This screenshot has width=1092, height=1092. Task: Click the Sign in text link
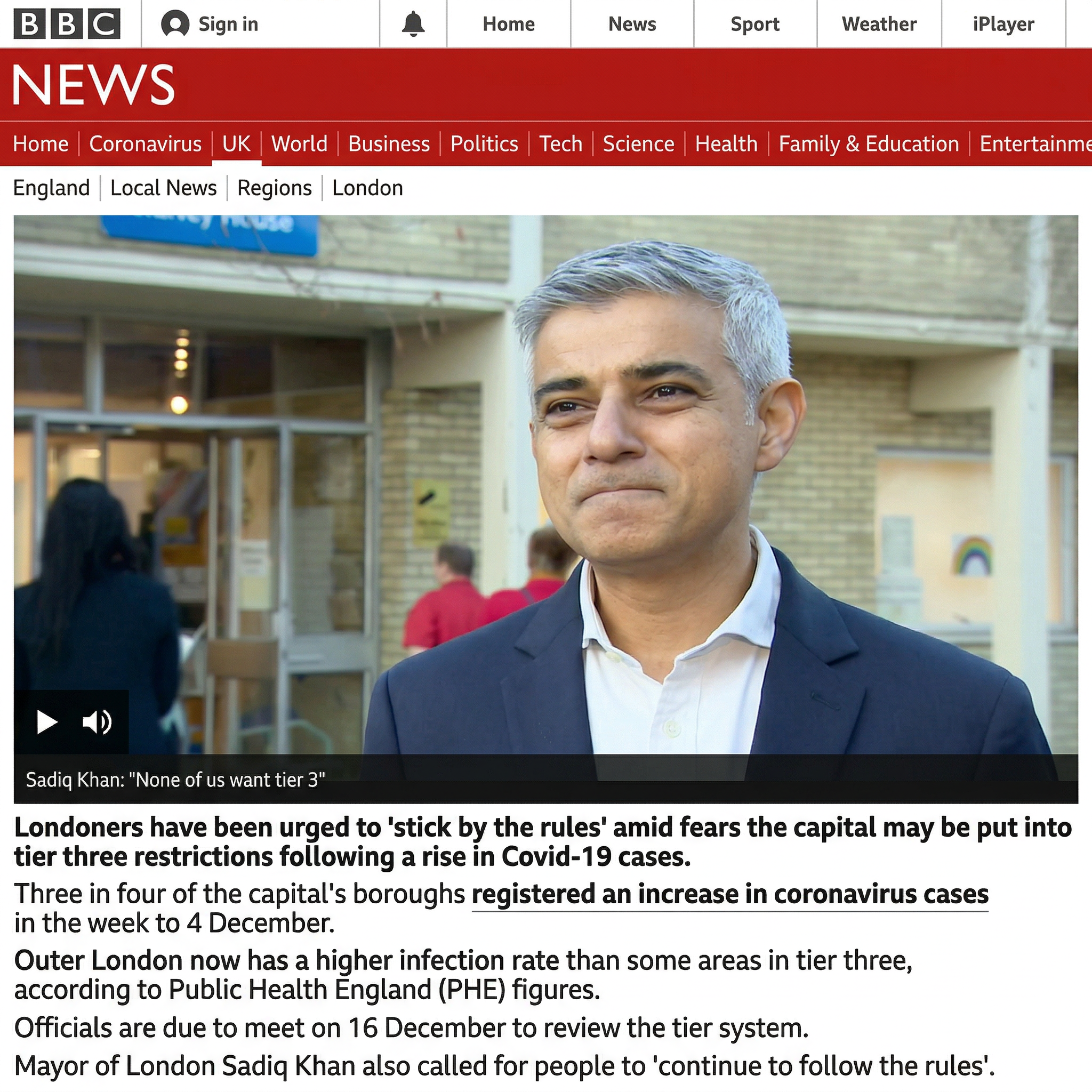[x=228, y=25]
